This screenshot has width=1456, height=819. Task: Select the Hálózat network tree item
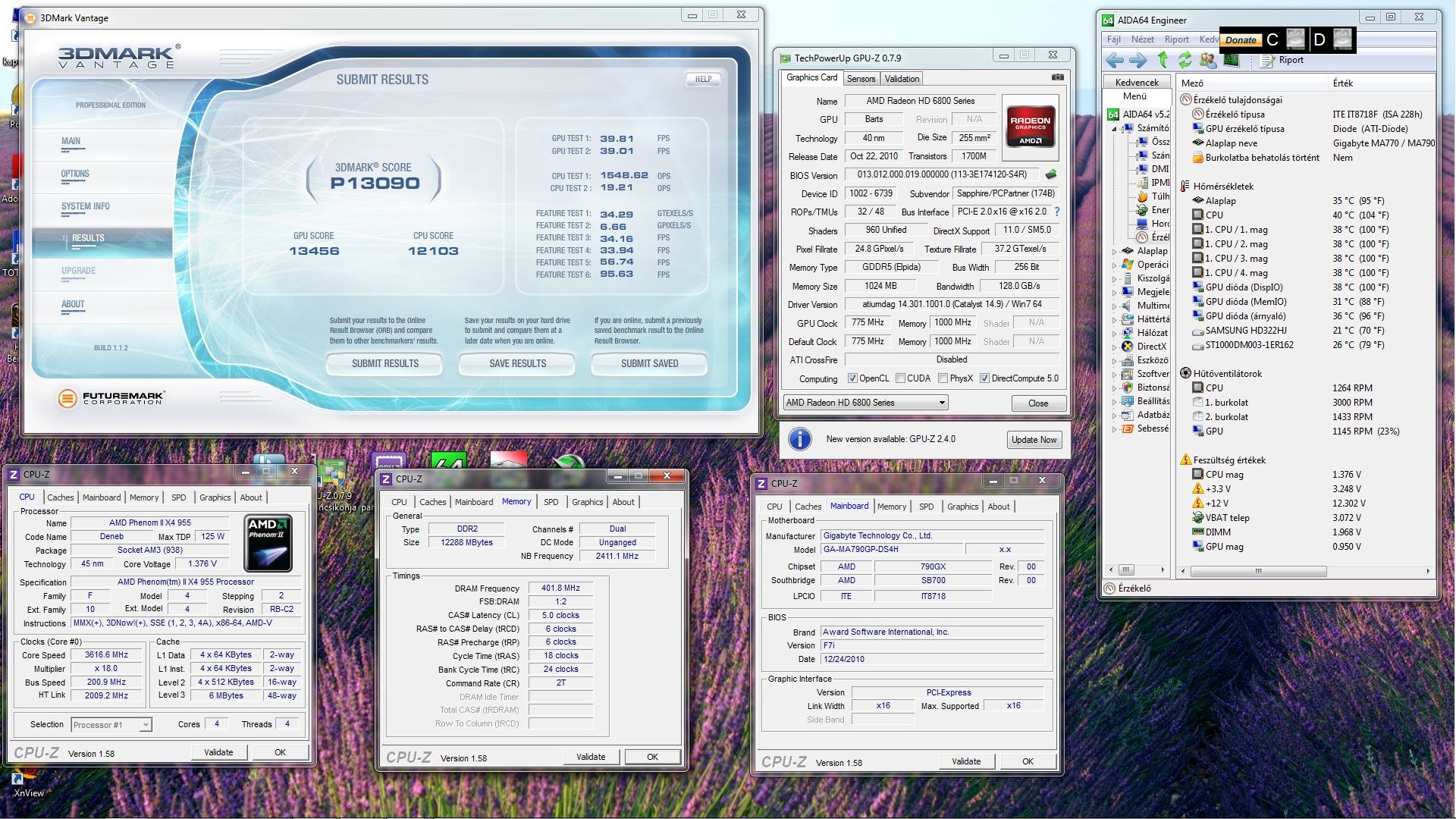point(1145,333)
